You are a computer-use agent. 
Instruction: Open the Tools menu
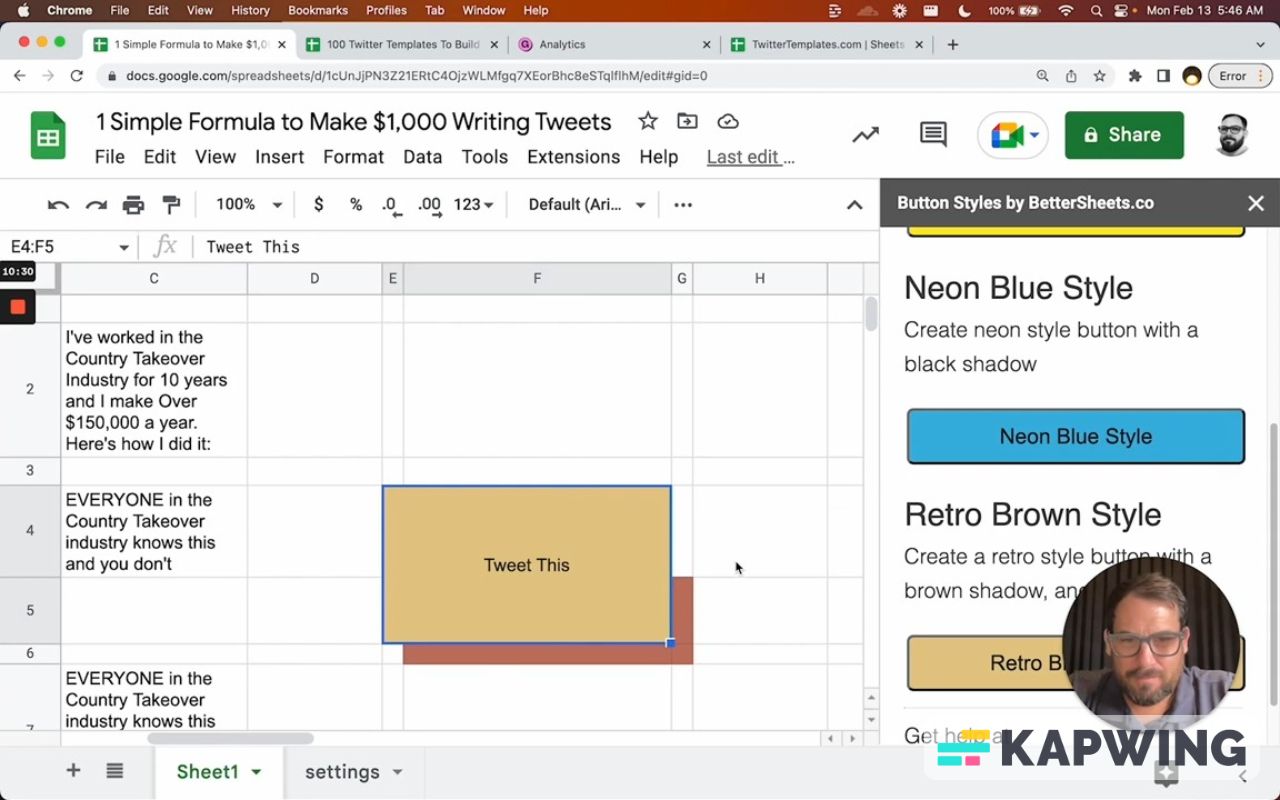[485, 157]
